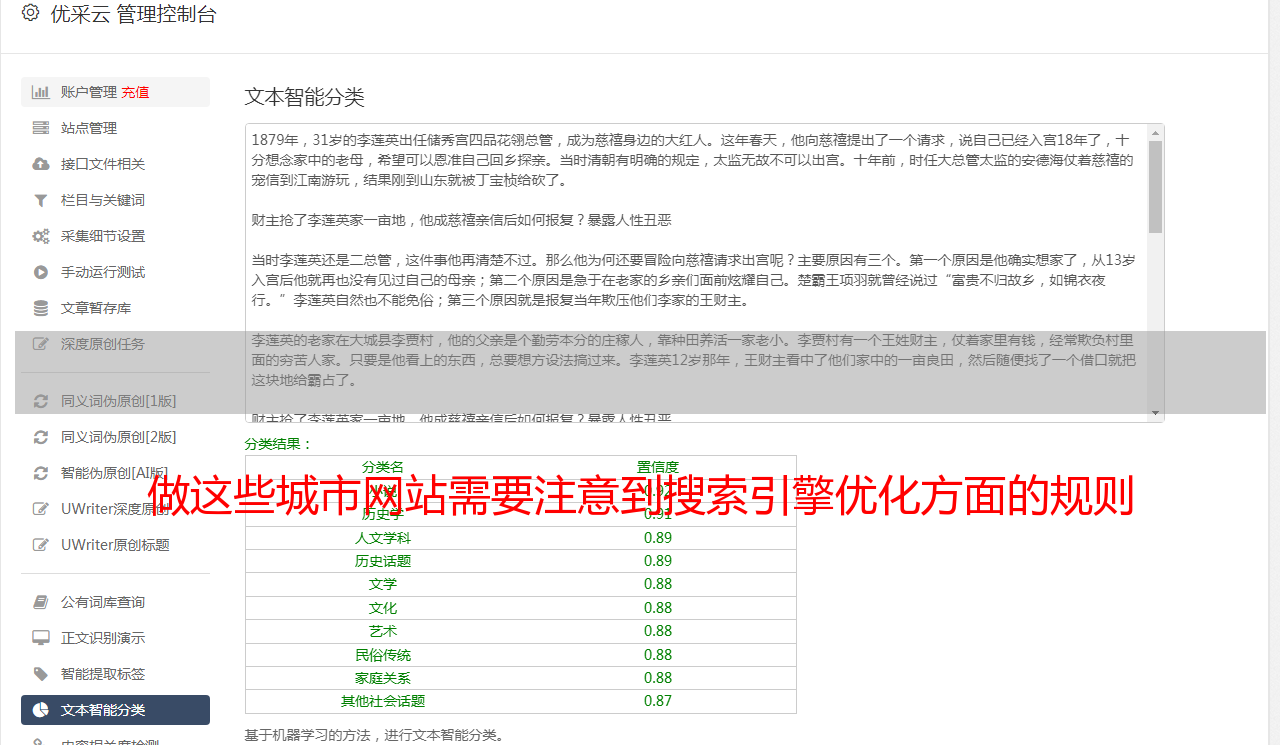Click the red 充值 recharge link

tap(135, 92)
